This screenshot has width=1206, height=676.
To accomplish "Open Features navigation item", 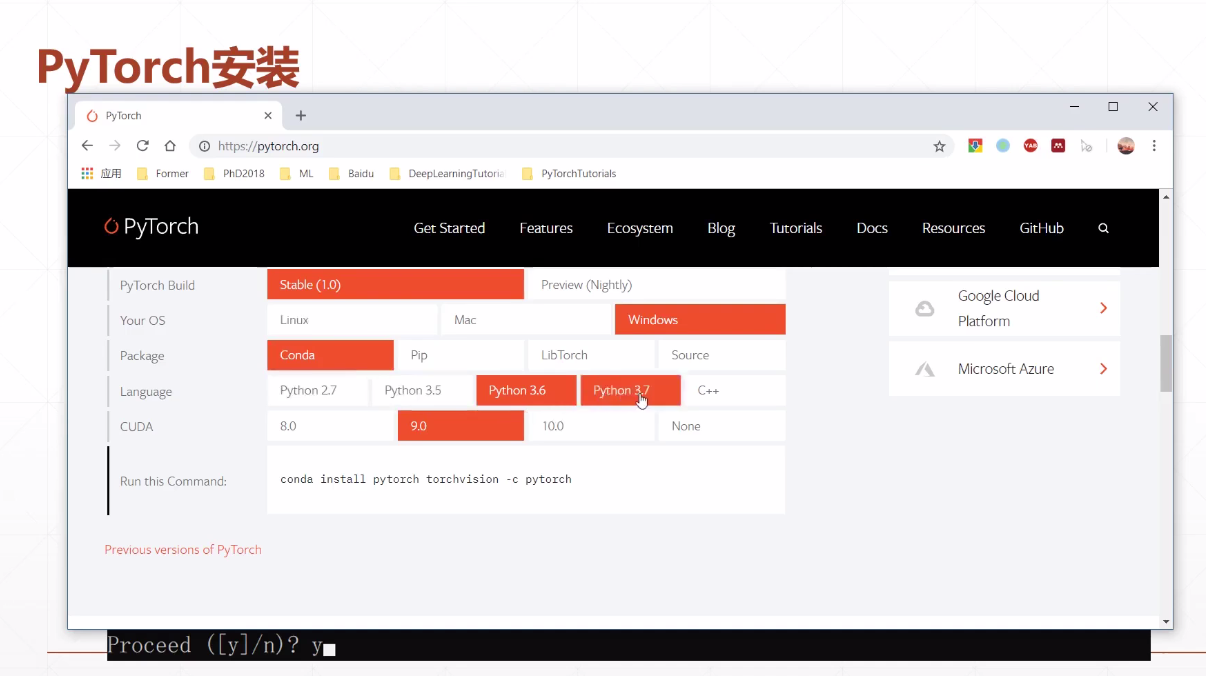I will point(546,228).
